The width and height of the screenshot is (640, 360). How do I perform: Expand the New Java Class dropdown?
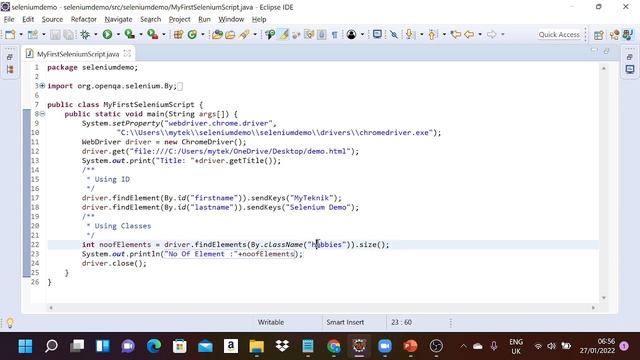(x=202, y=35)
